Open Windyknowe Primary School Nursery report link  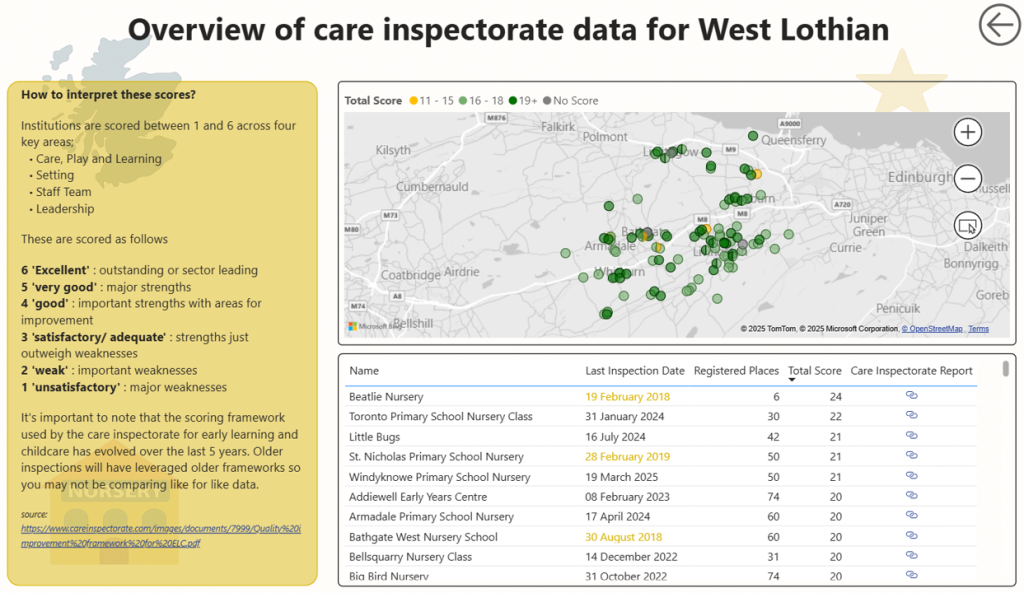912,475
